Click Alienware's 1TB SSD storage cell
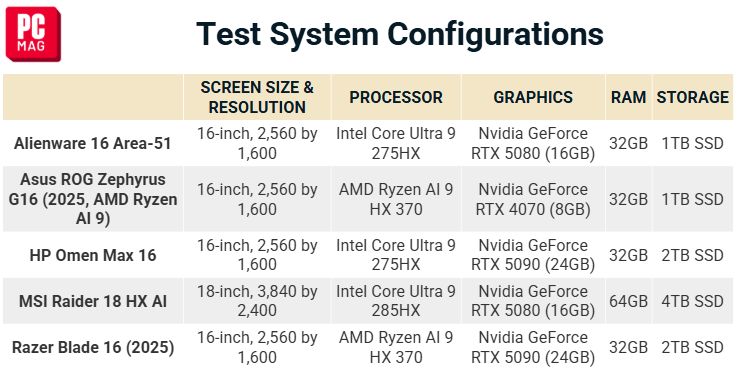This screenshot has height=382, width=744. 692,143
